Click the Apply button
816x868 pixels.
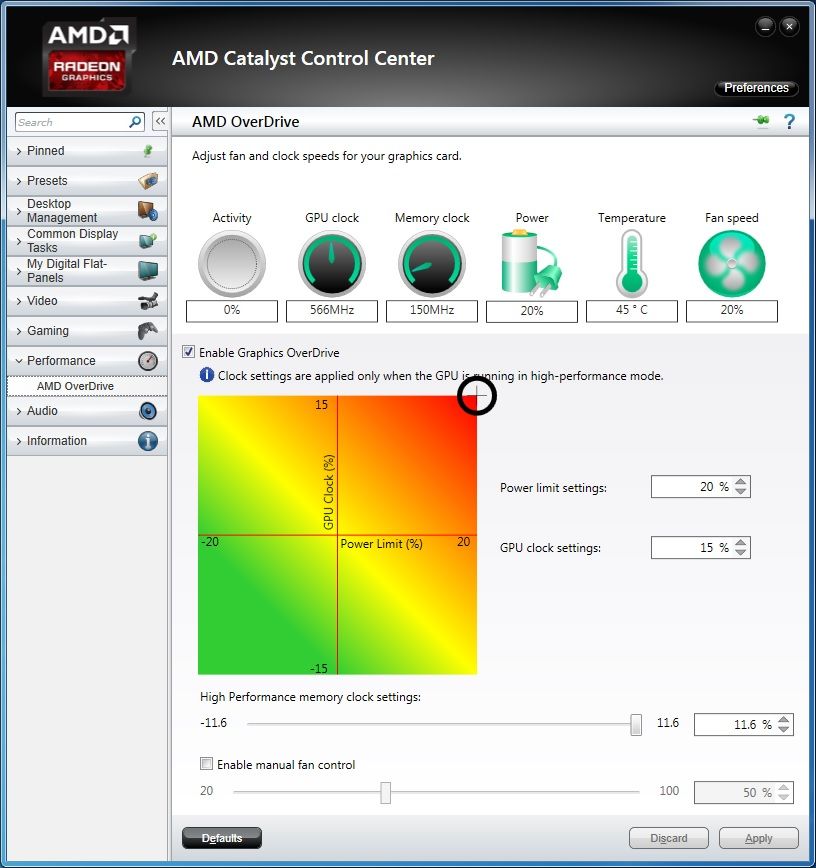[758, 838]
